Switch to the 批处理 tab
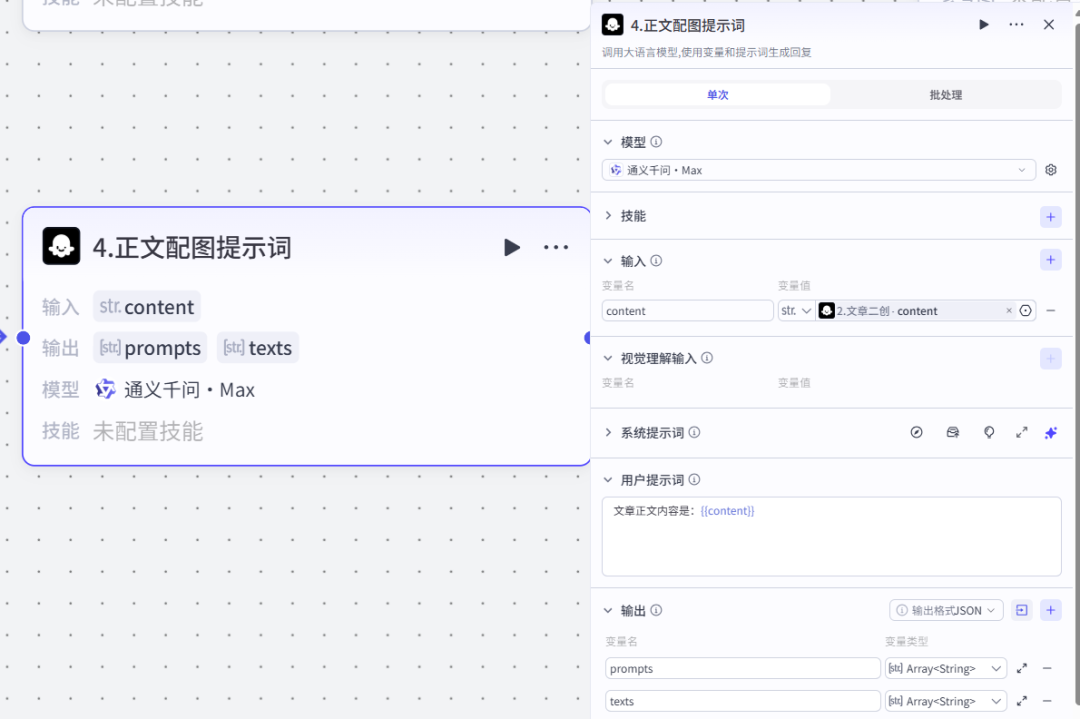 pos(945,94)
